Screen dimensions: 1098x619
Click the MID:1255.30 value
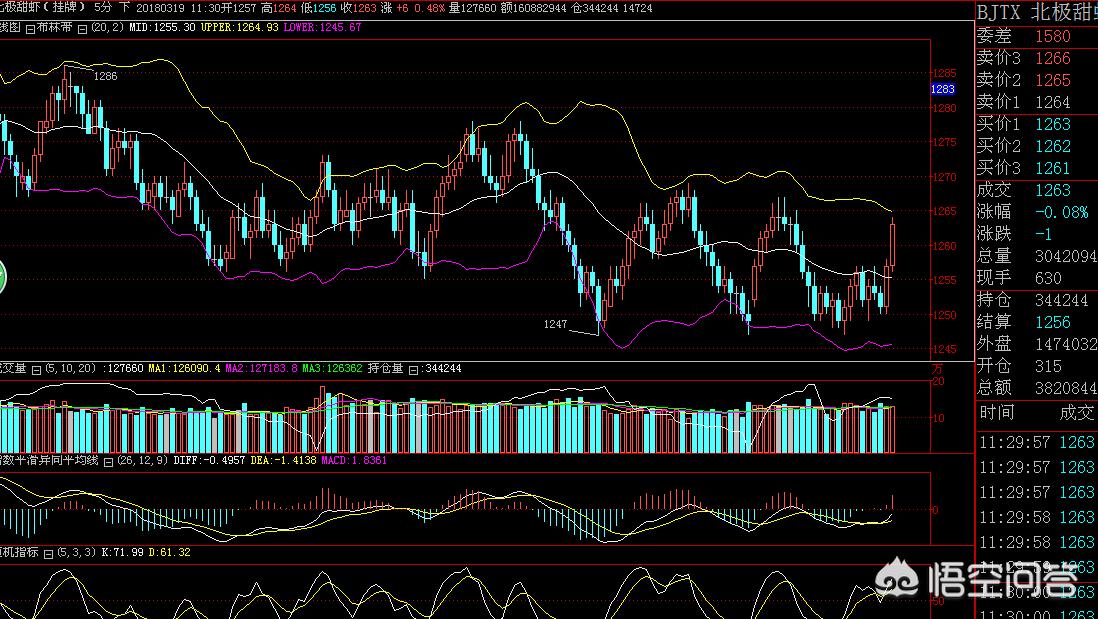162,27
